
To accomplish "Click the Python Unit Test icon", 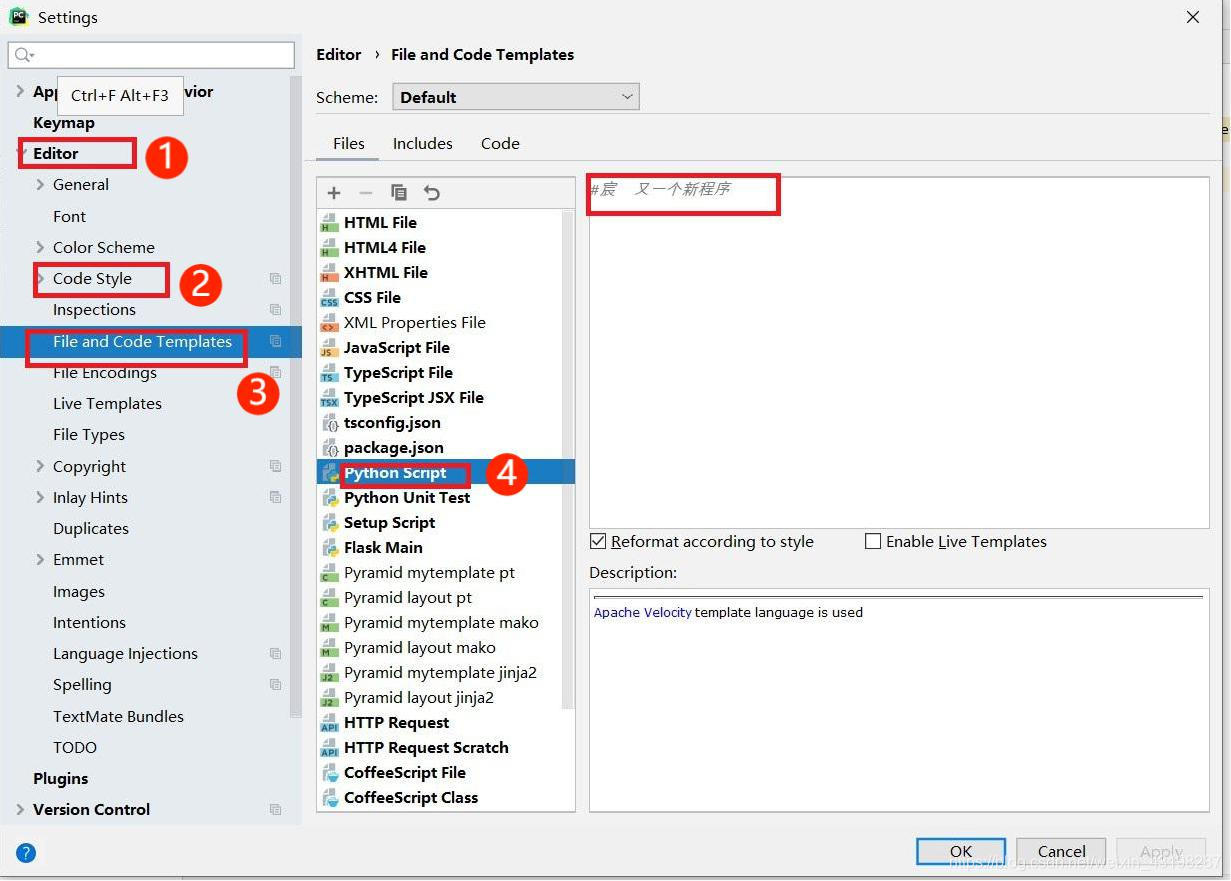I will pos(329,498).
